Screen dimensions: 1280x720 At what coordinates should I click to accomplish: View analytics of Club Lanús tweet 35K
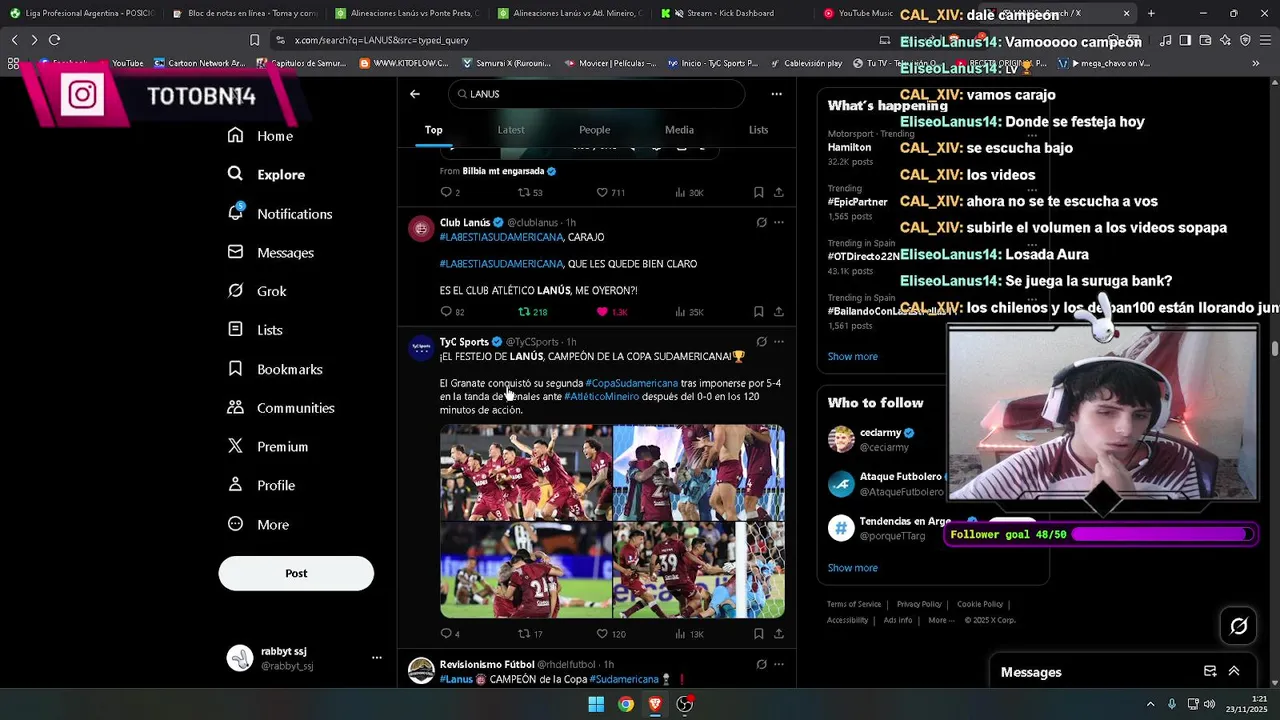[x=689, y=312]
